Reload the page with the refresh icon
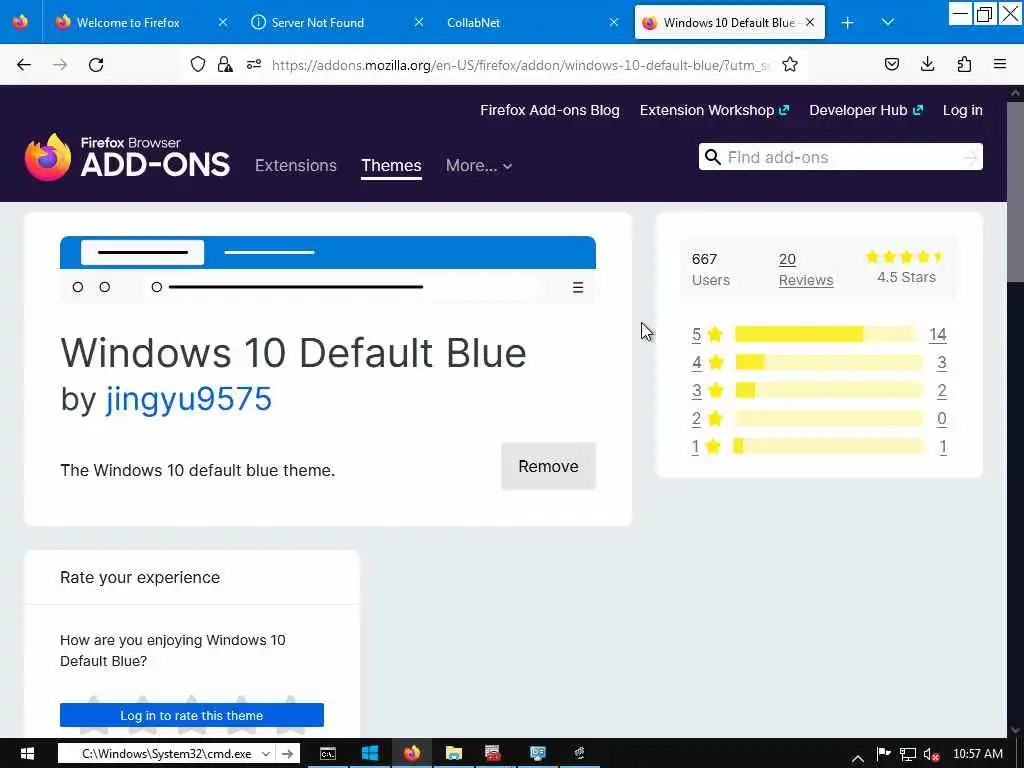This screenshot has height=768, width=1024. point(96,64)
